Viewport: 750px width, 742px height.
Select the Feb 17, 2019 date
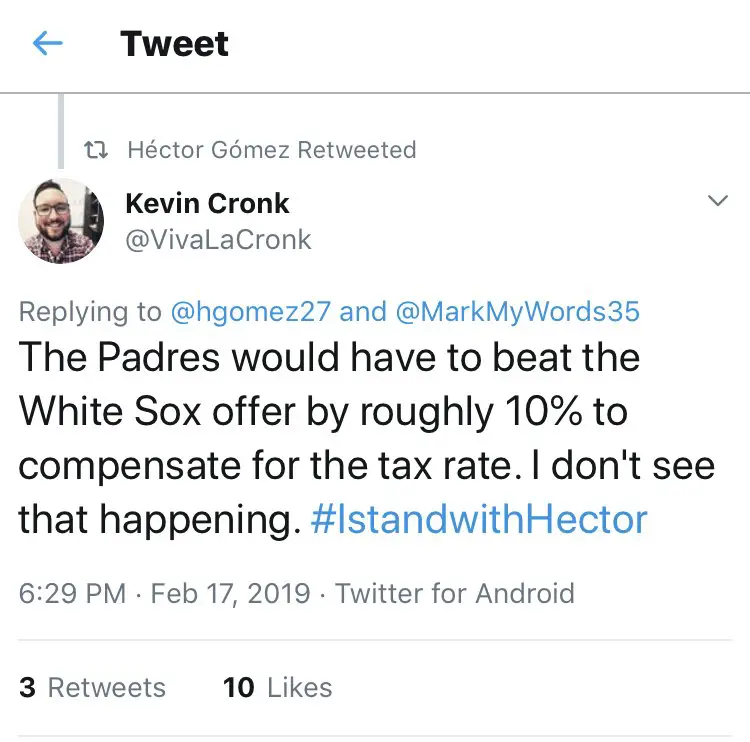tap(230, 593)
